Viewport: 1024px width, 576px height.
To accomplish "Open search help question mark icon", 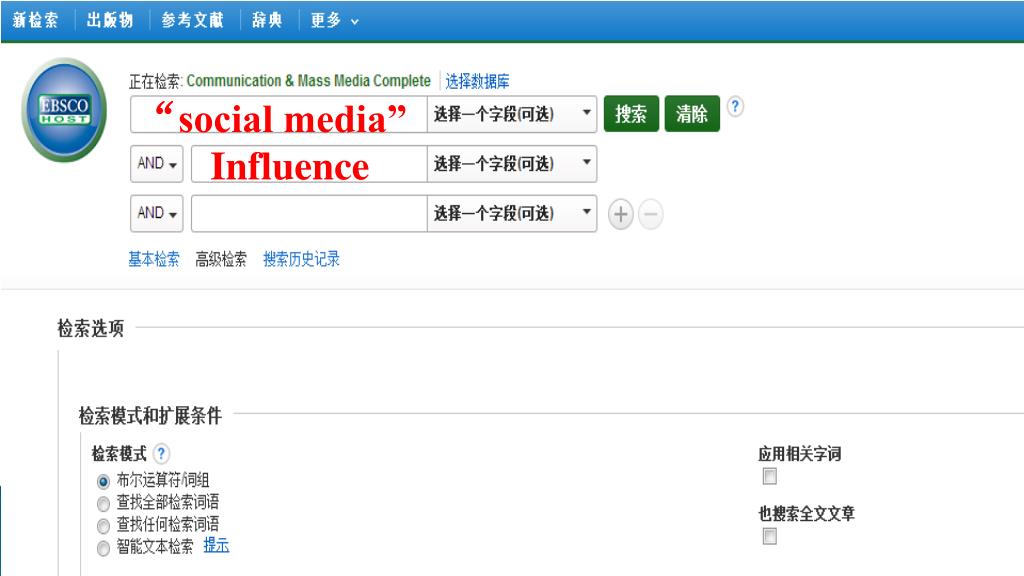I will [735, 106].
